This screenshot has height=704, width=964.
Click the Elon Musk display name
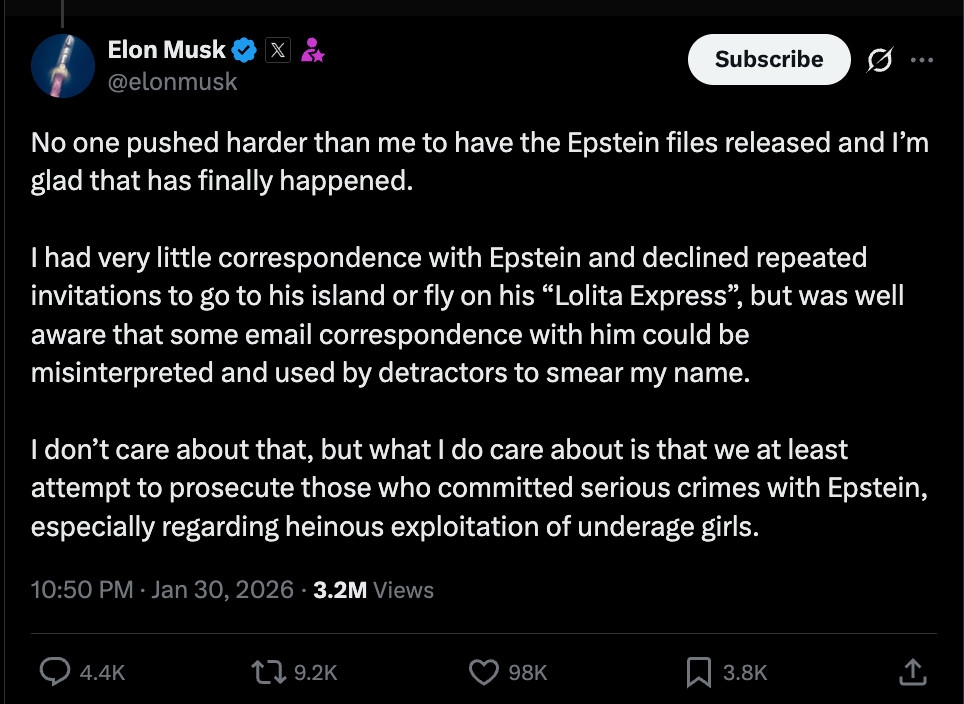tap(166, 49)
